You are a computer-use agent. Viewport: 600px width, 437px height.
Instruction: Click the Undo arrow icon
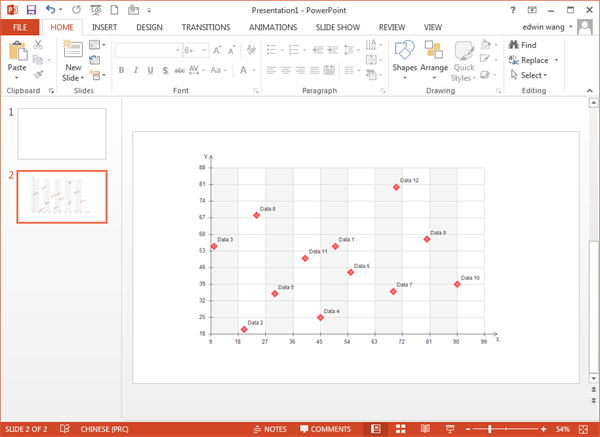[x=51, y=9]
